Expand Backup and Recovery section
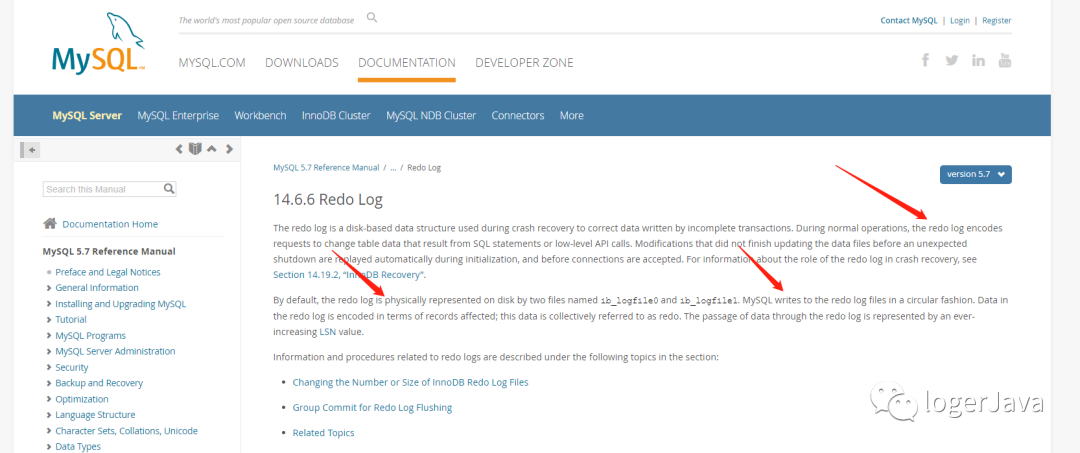 (x=49, y=383)
